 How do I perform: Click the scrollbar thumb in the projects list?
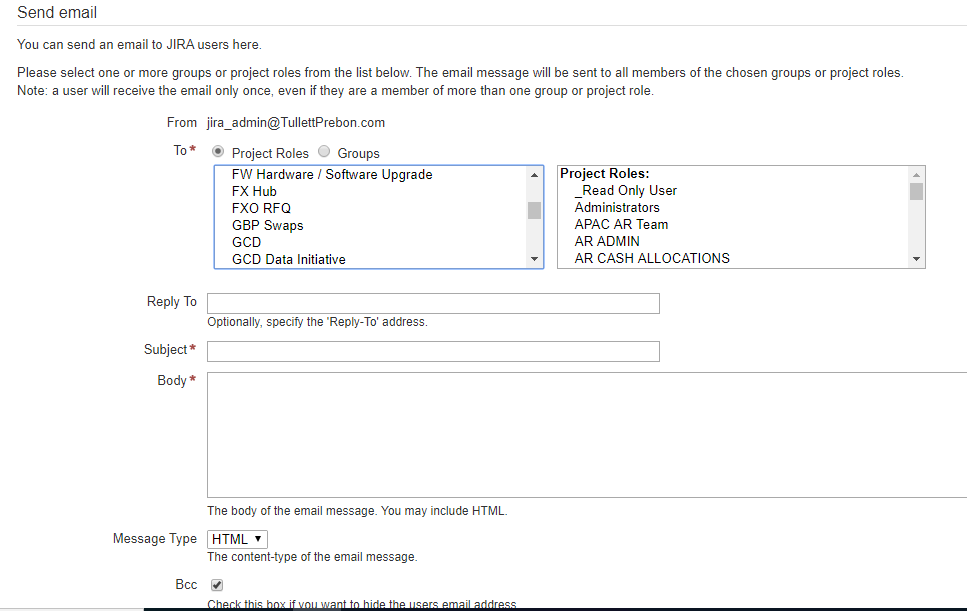pos(534,212)
